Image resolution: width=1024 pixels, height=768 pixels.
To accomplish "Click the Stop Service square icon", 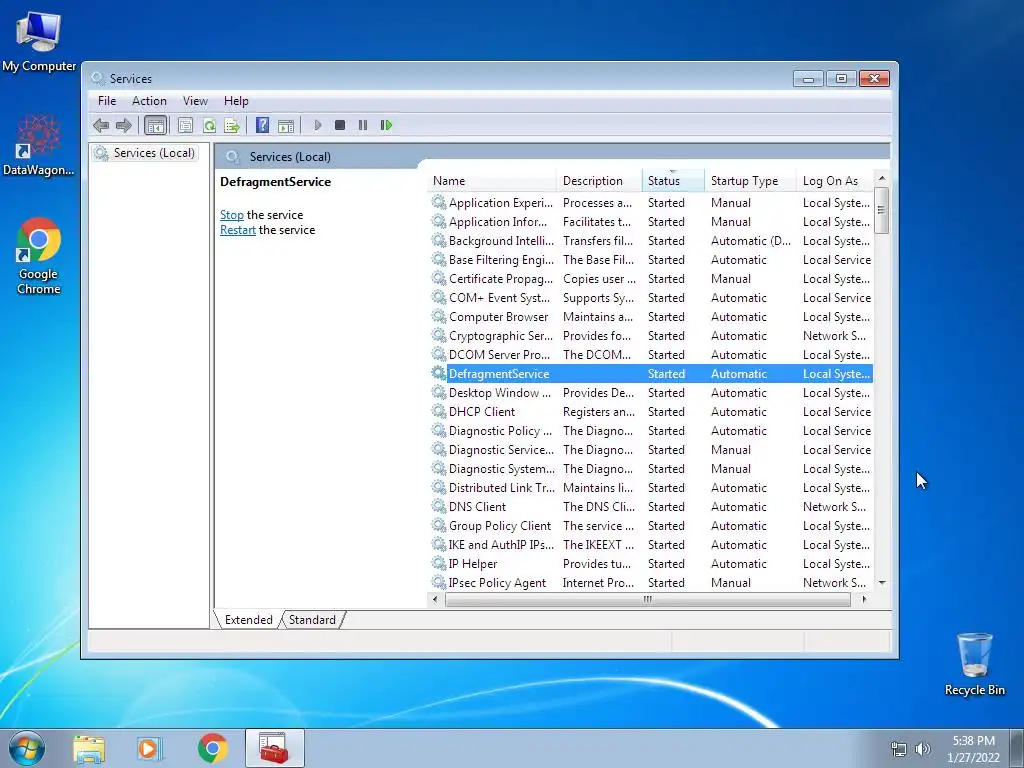I will (340, 125).
